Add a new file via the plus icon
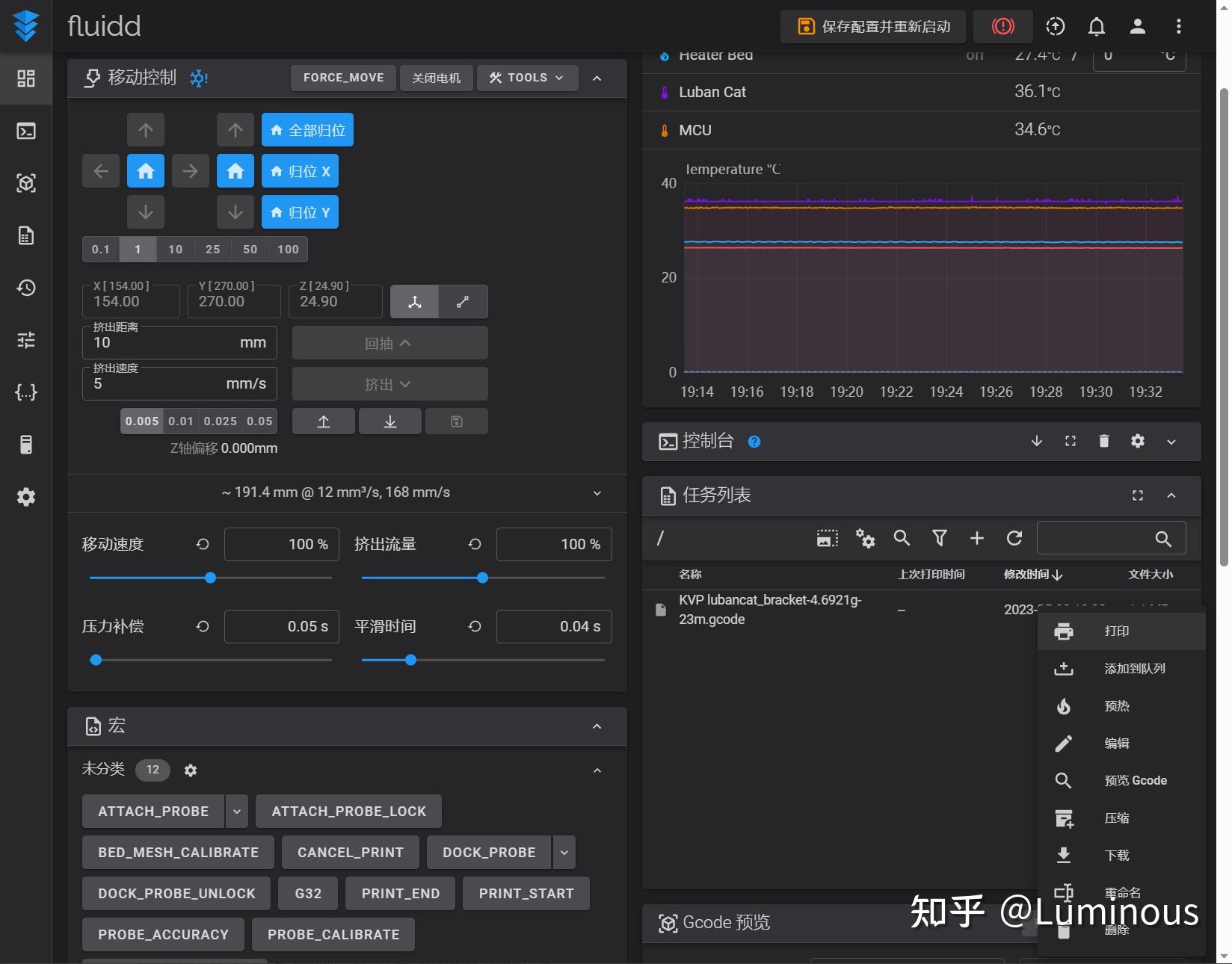This screenshot has width=1232, height=964. 976,538
